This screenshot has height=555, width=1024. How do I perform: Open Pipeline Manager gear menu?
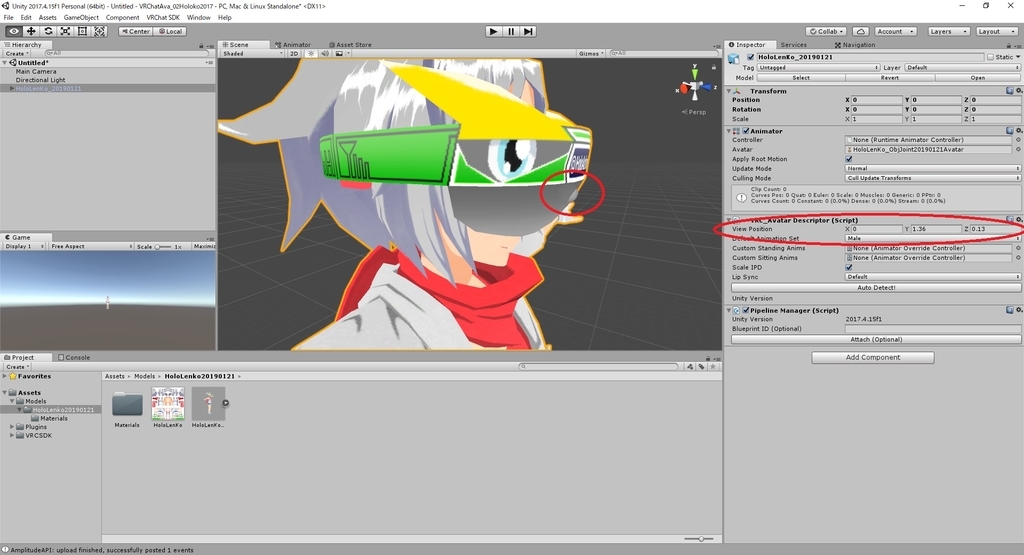pyautogui.click(x=1018, y=310)
